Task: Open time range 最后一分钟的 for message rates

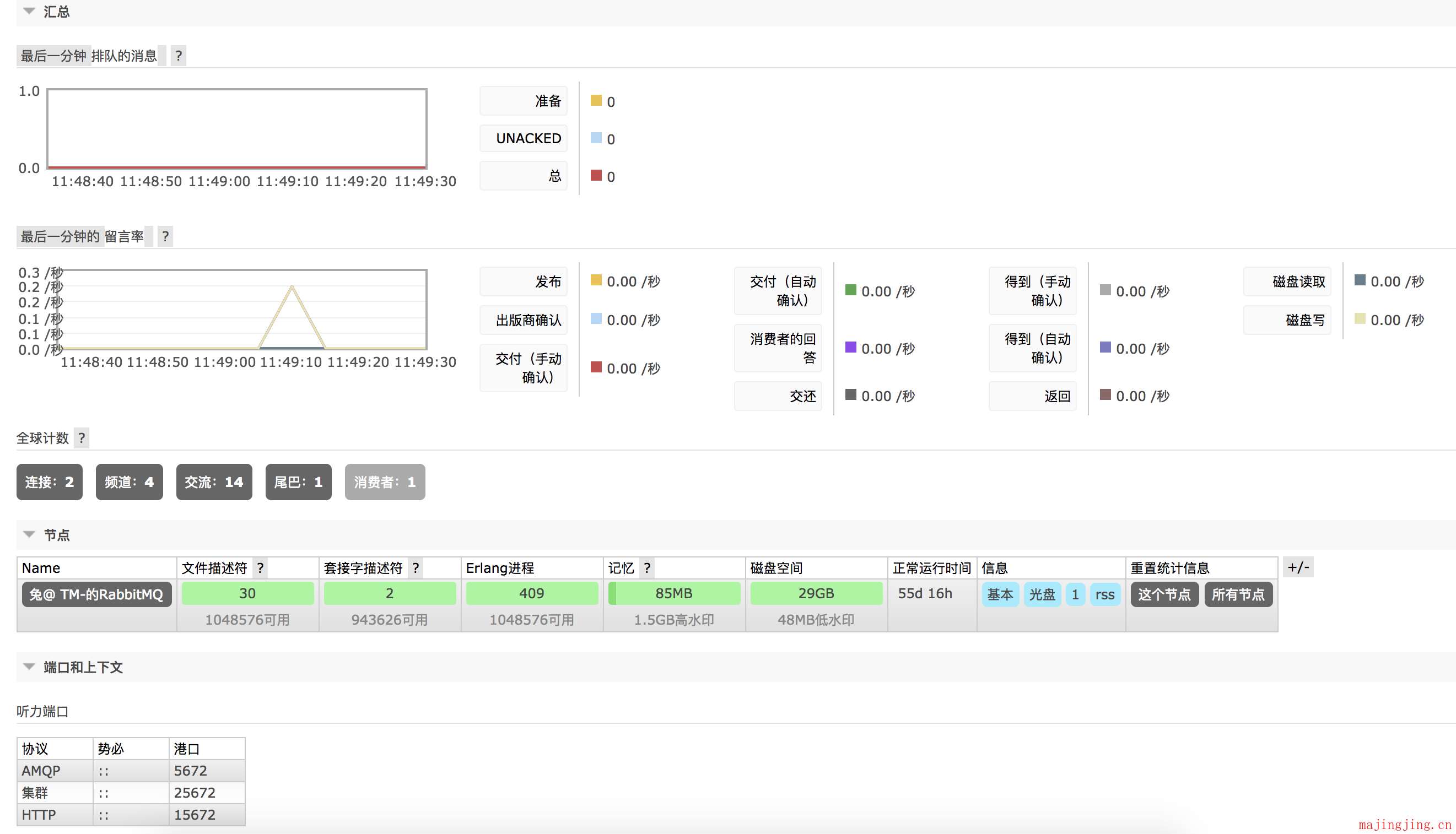Action: (x=60, y=236)
